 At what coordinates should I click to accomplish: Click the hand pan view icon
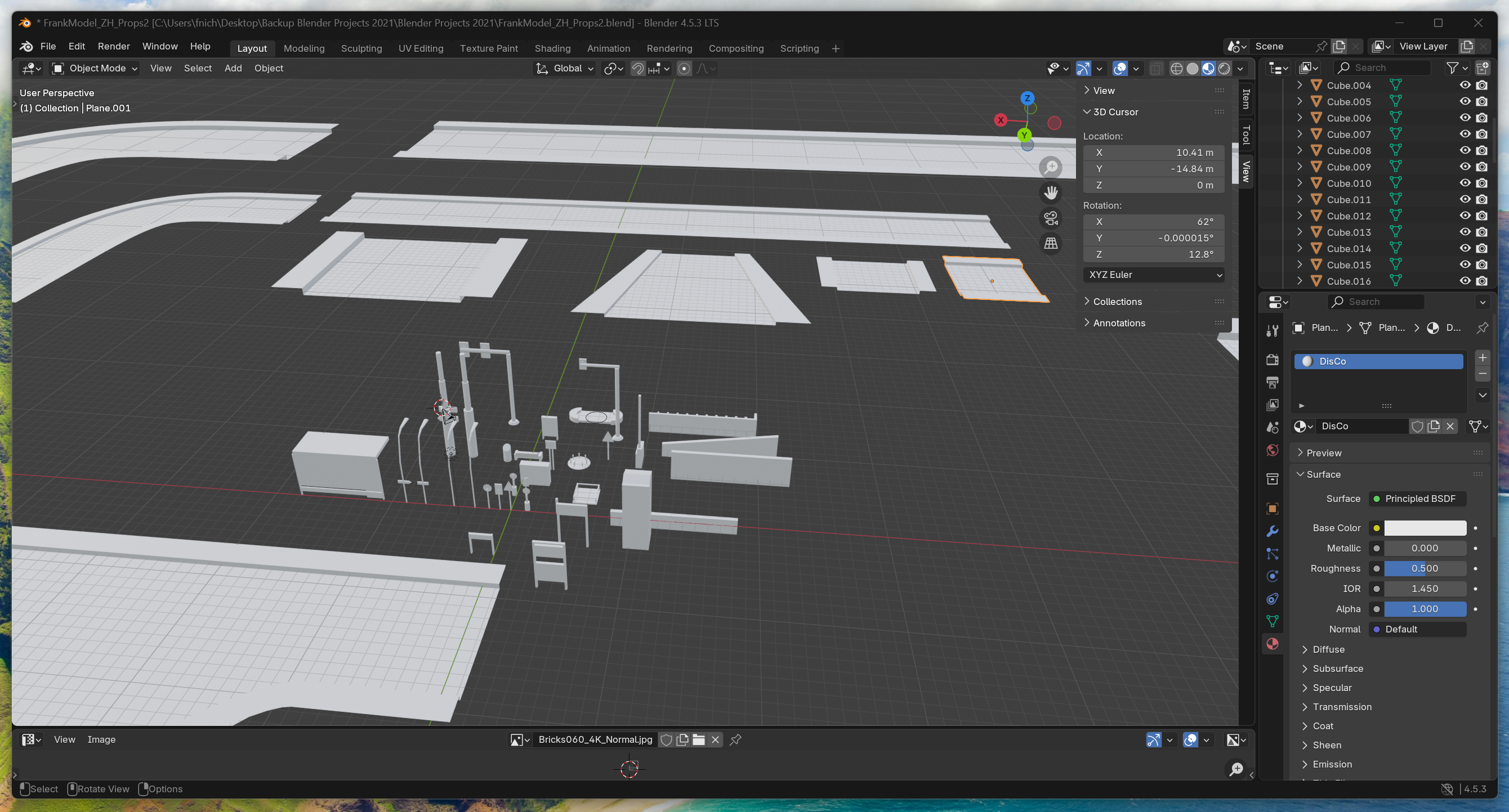(x=1051, y=192)
